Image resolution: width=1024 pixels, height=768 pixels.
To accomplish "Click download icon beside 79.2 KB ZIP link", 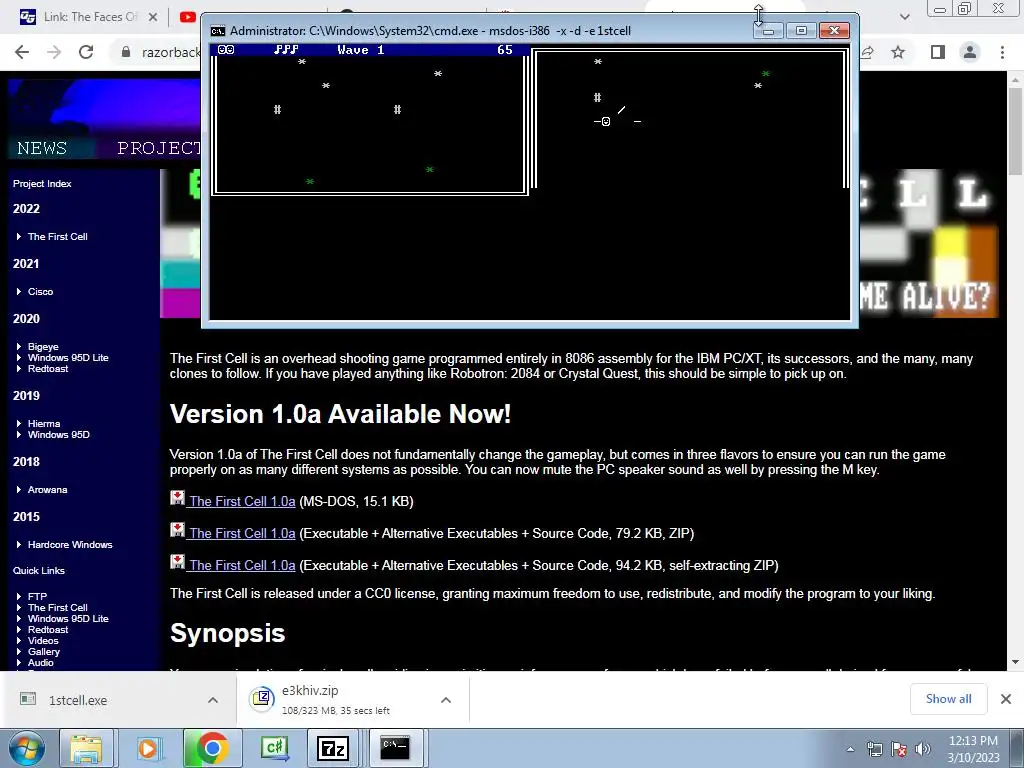I will 178,530.
